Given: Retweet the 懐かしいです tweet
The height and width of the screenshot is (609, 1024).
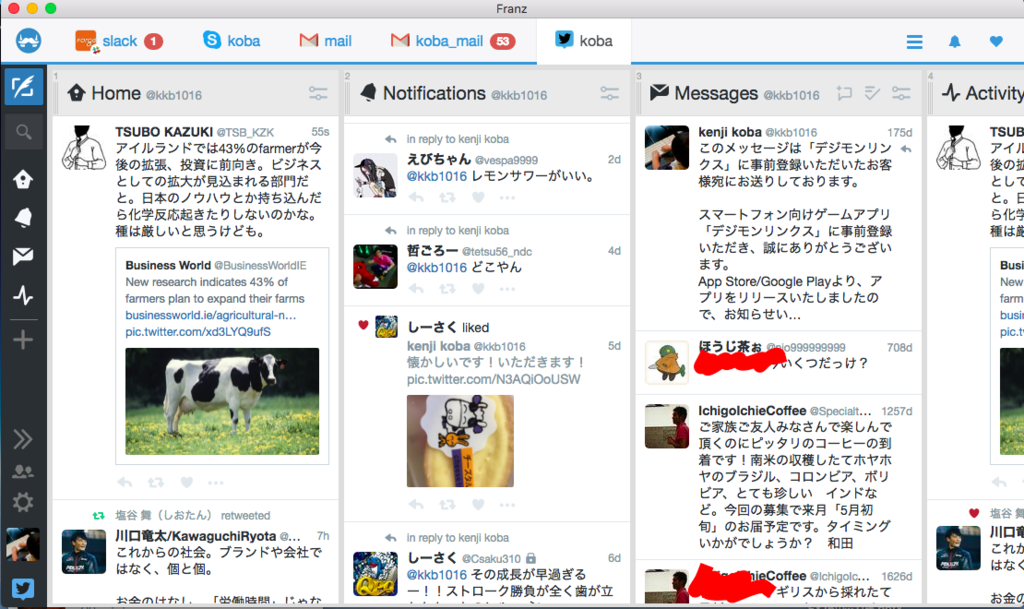Looking at the screenshot, I should (x=447, y=505).
